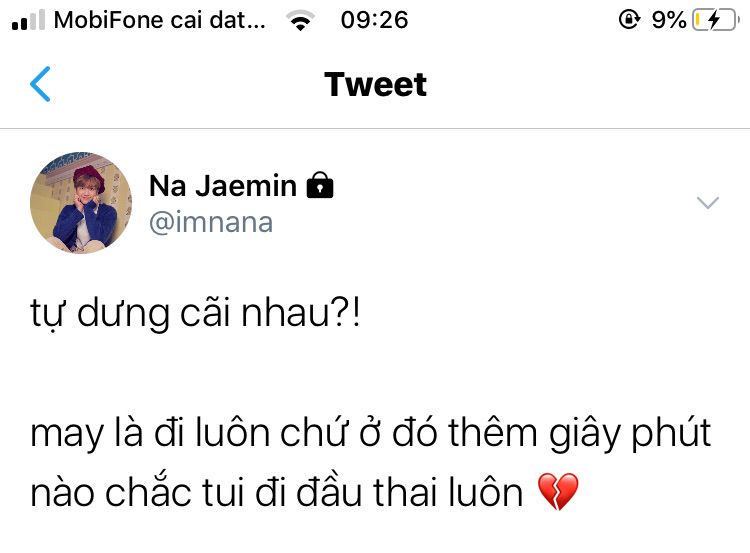Tap the text "tự dưng cãi nhau?!"
The width and height of the screenshot is (750, 553).
pos(195,314)
